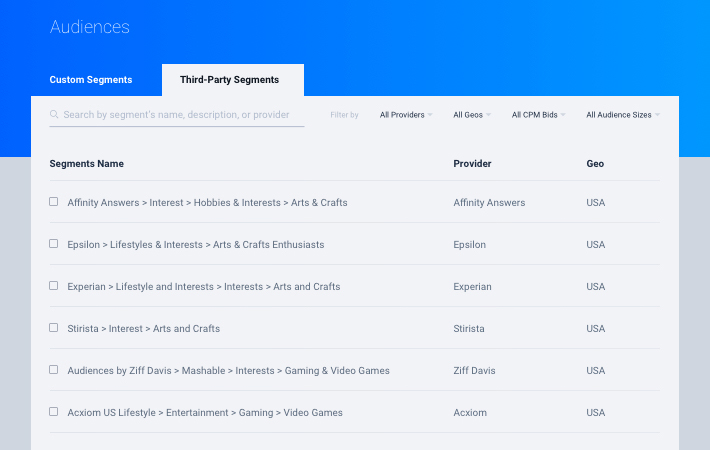Select the Experian Arts and Crafts checkbox
710x450 pixels.
click(53, 286)
